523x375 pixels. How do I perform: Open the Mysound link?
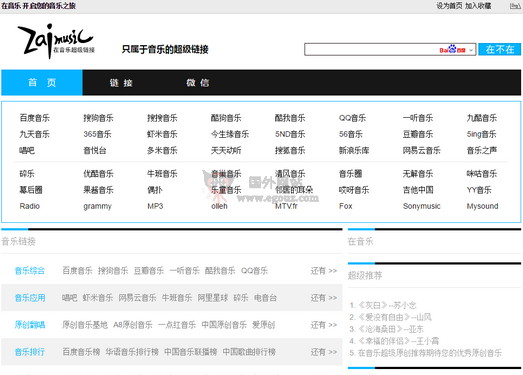(482, 206)
